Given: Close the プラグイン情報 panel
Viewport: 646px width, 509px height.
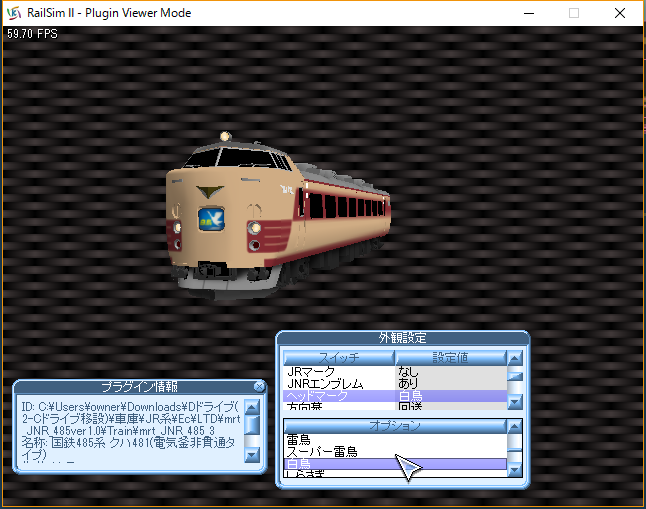Looking at the screenshot, I should click(x=259, y=387).
